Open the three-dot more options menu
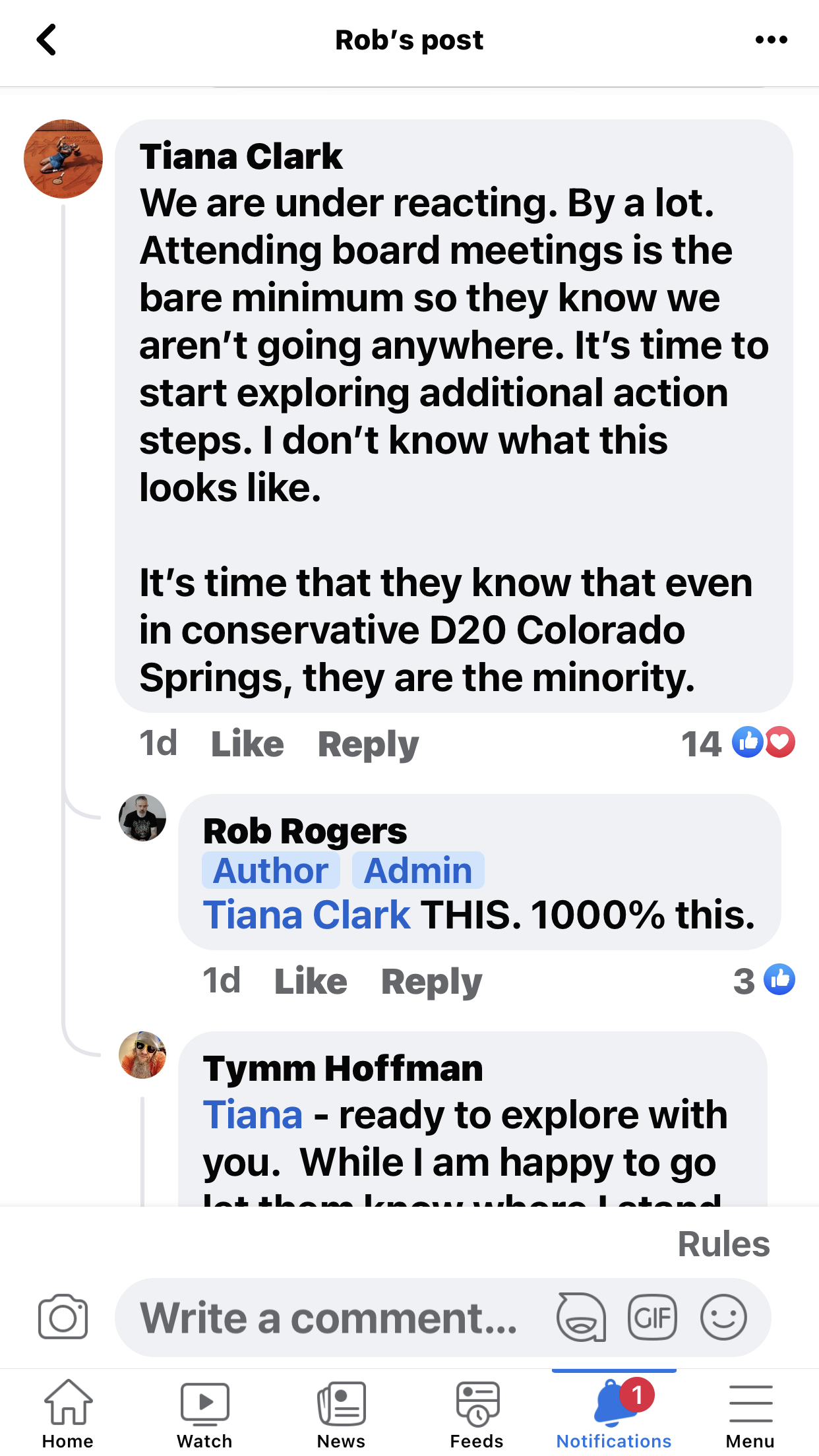This screenshot has width=819, height=1456. click(771, 40)
